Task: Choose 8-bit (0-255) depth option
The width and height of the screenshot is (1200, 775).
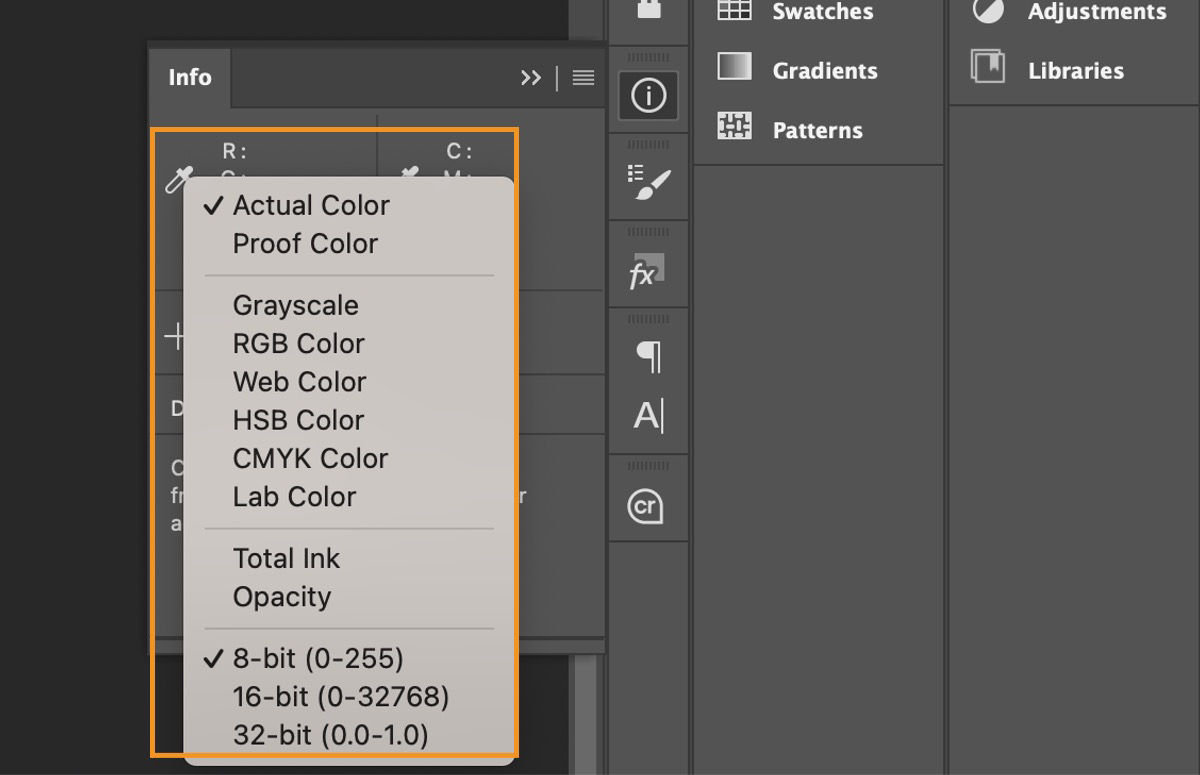Action: 318,659
